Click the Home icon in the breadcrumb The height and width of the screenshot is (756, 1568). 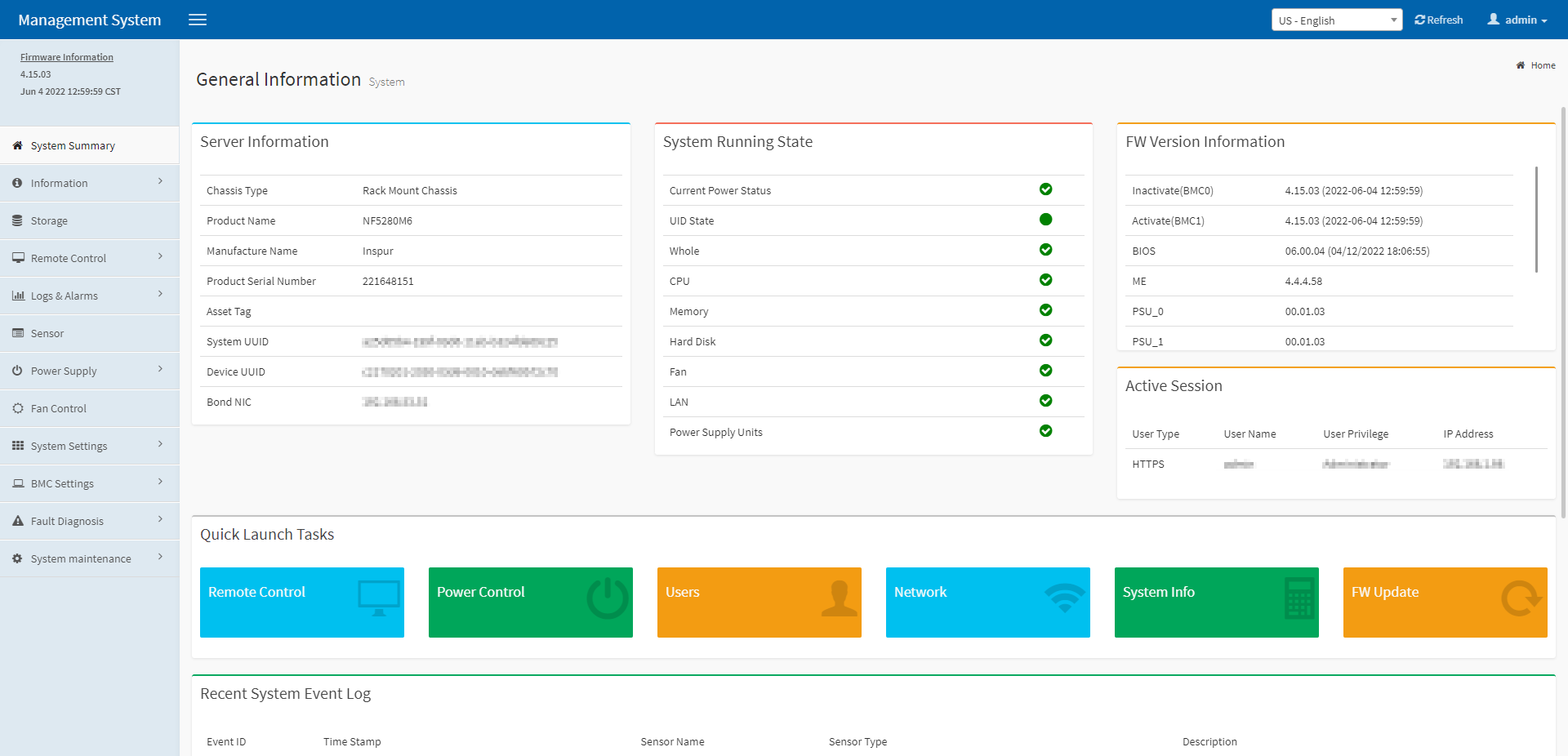pyautogui.click(x=1521, y=65)
